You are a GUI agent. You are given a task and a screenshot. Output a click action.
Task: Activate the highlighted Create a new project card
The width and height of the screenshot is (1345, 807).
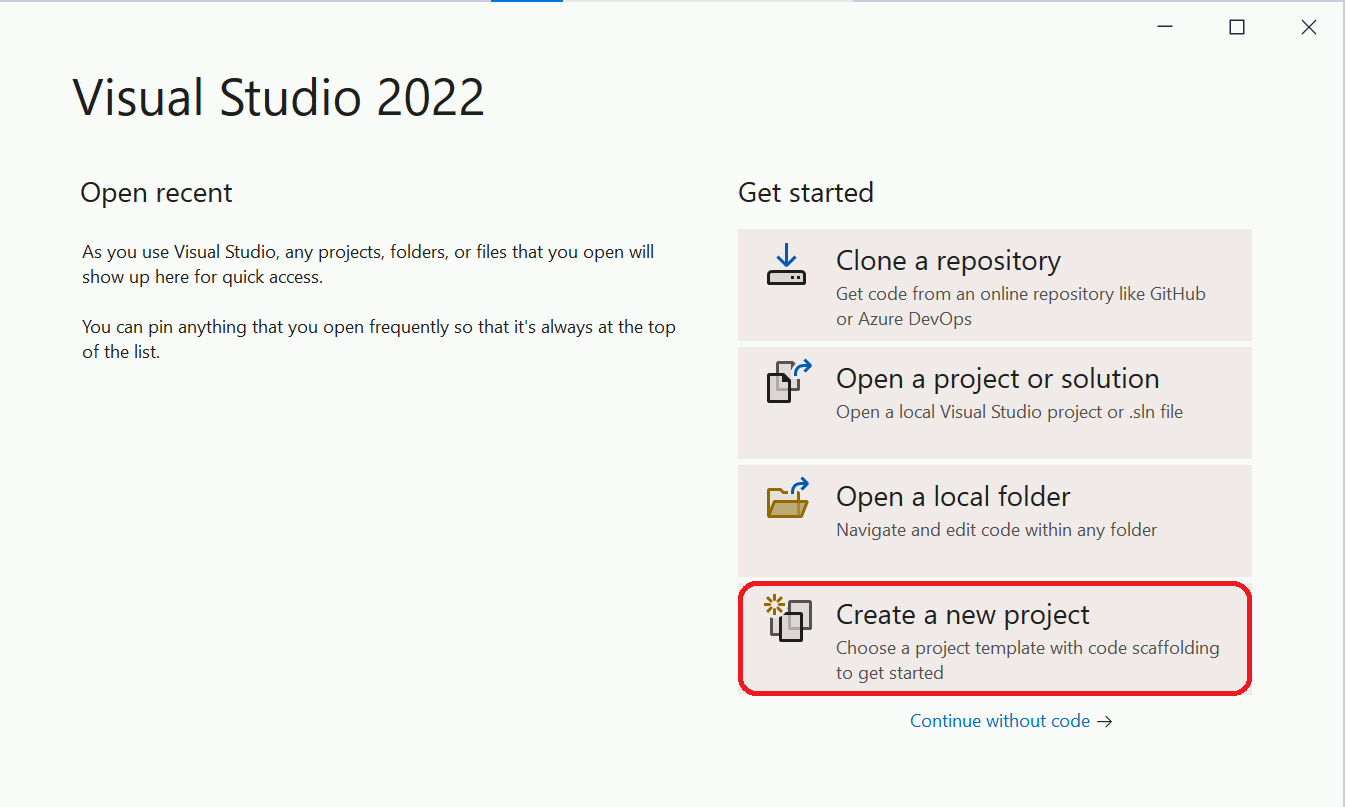994,638
